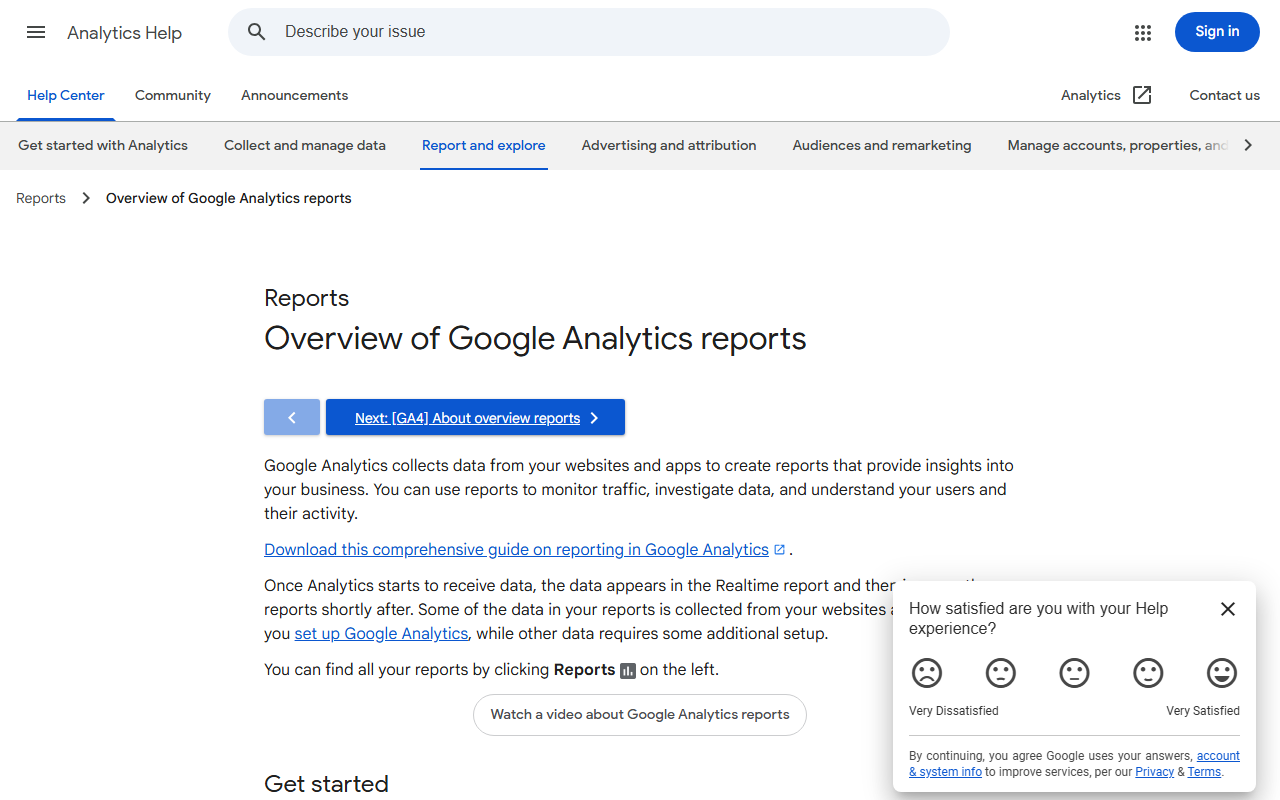Viewport: 1280px width, 800px height.
Task: Click the external-link icon after the guide link
Action: coord(780,549)
